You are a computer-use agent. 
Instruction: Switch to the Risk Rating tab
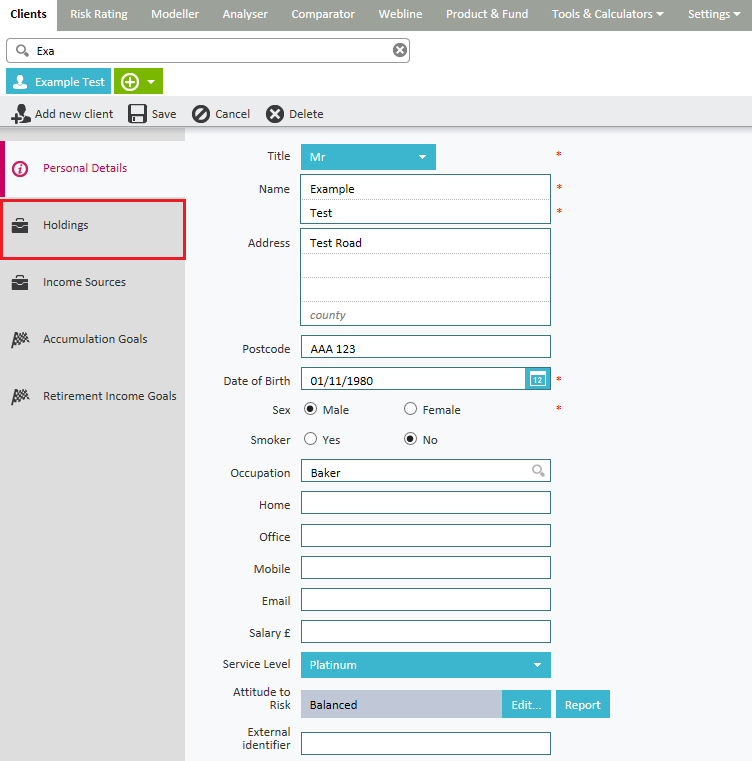point(99,14)
